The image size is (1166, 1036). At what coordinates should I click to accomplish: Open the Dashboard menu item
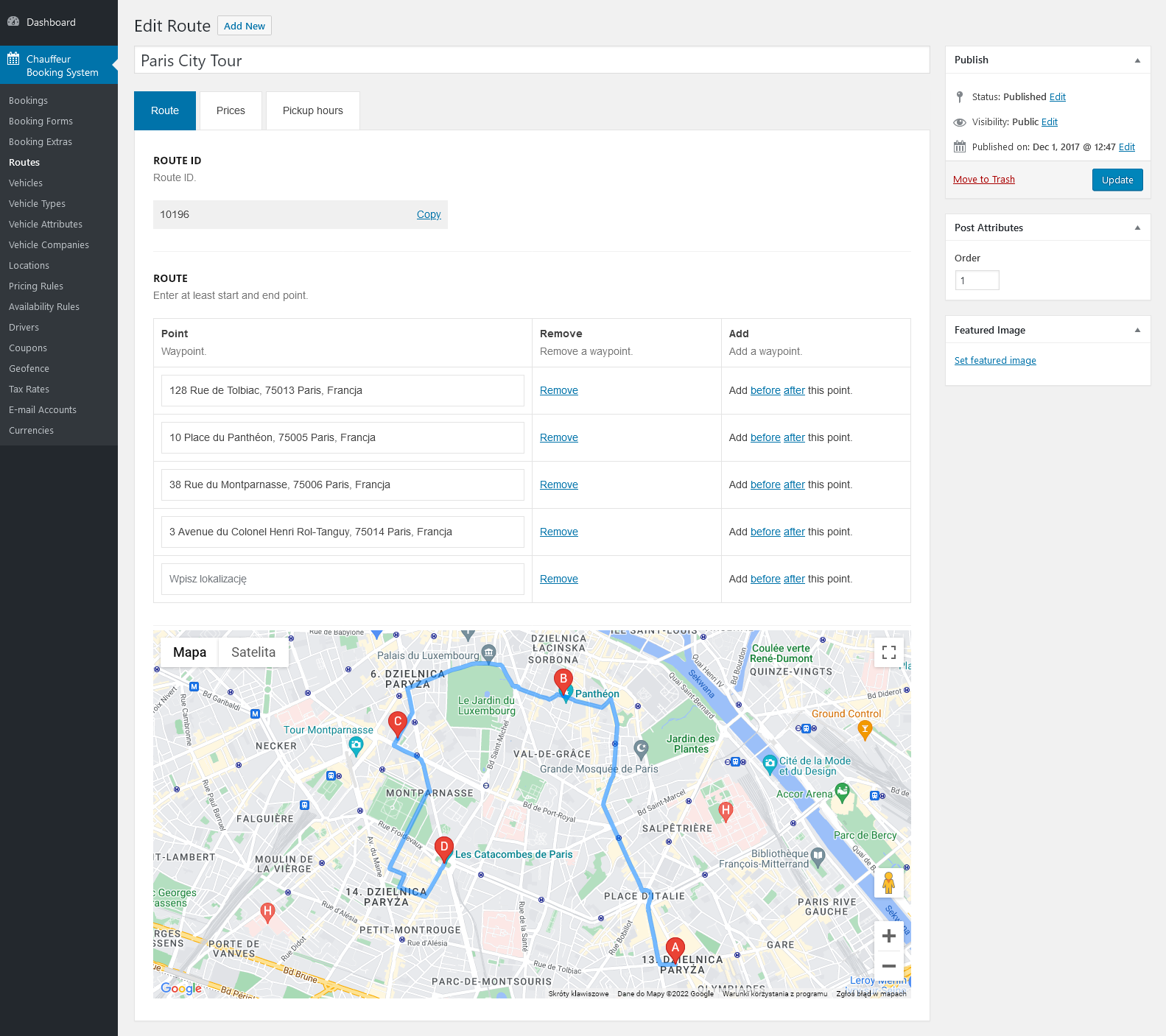tap(51, 22)
